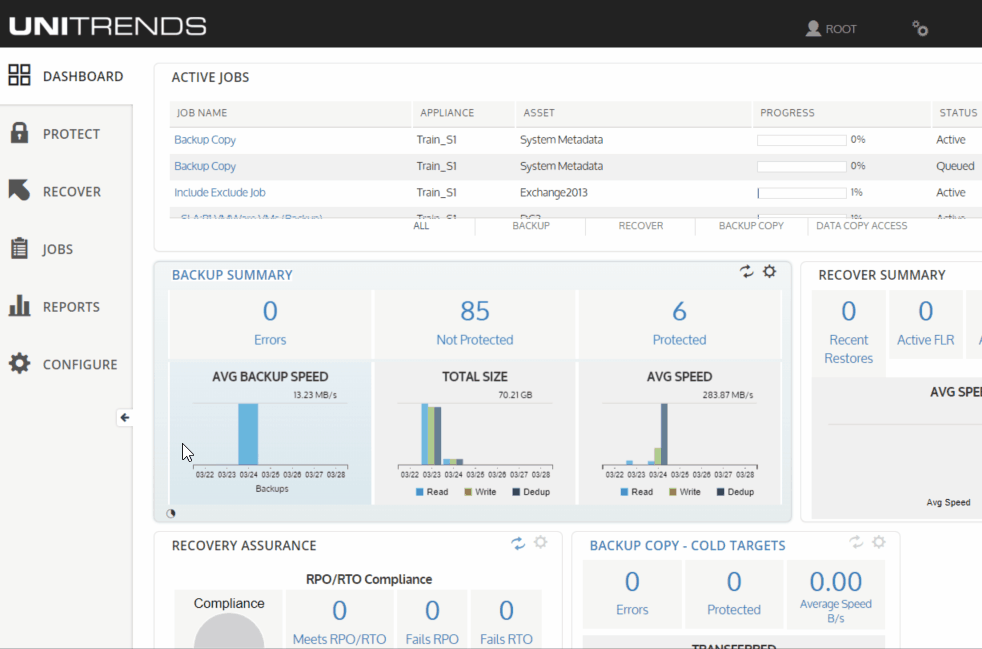The image size is (982, 649).
Task: Open Backup Copy Cold Targets settings gear
Action: click(879, 542)
